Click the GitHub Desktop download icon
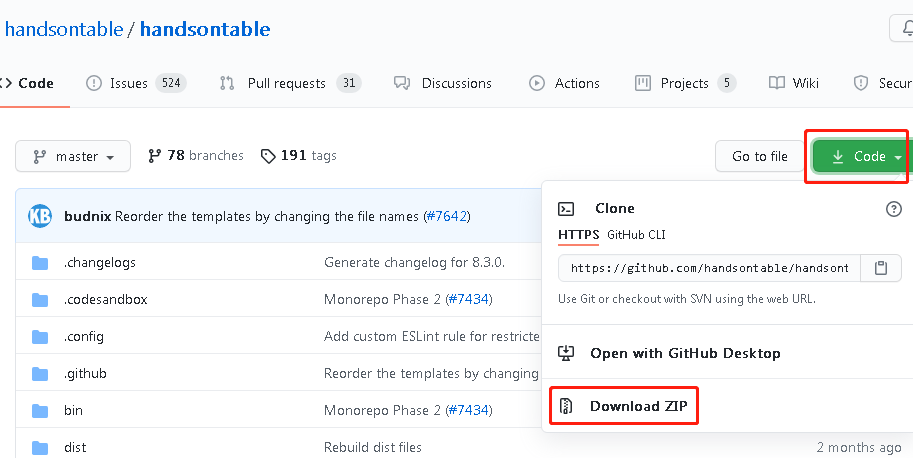 click(566, 353)
